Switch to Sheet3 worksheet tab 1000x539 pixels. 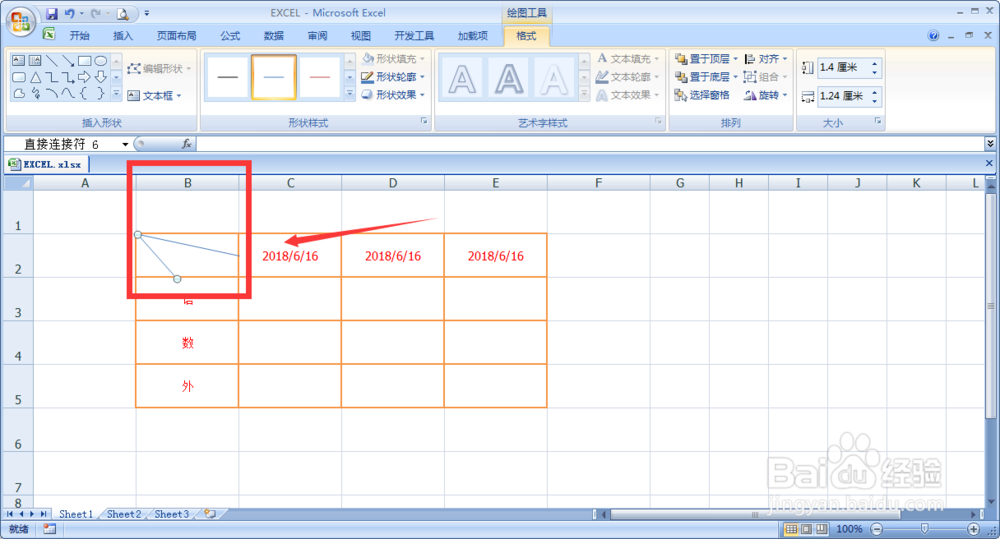click(172, 514)
